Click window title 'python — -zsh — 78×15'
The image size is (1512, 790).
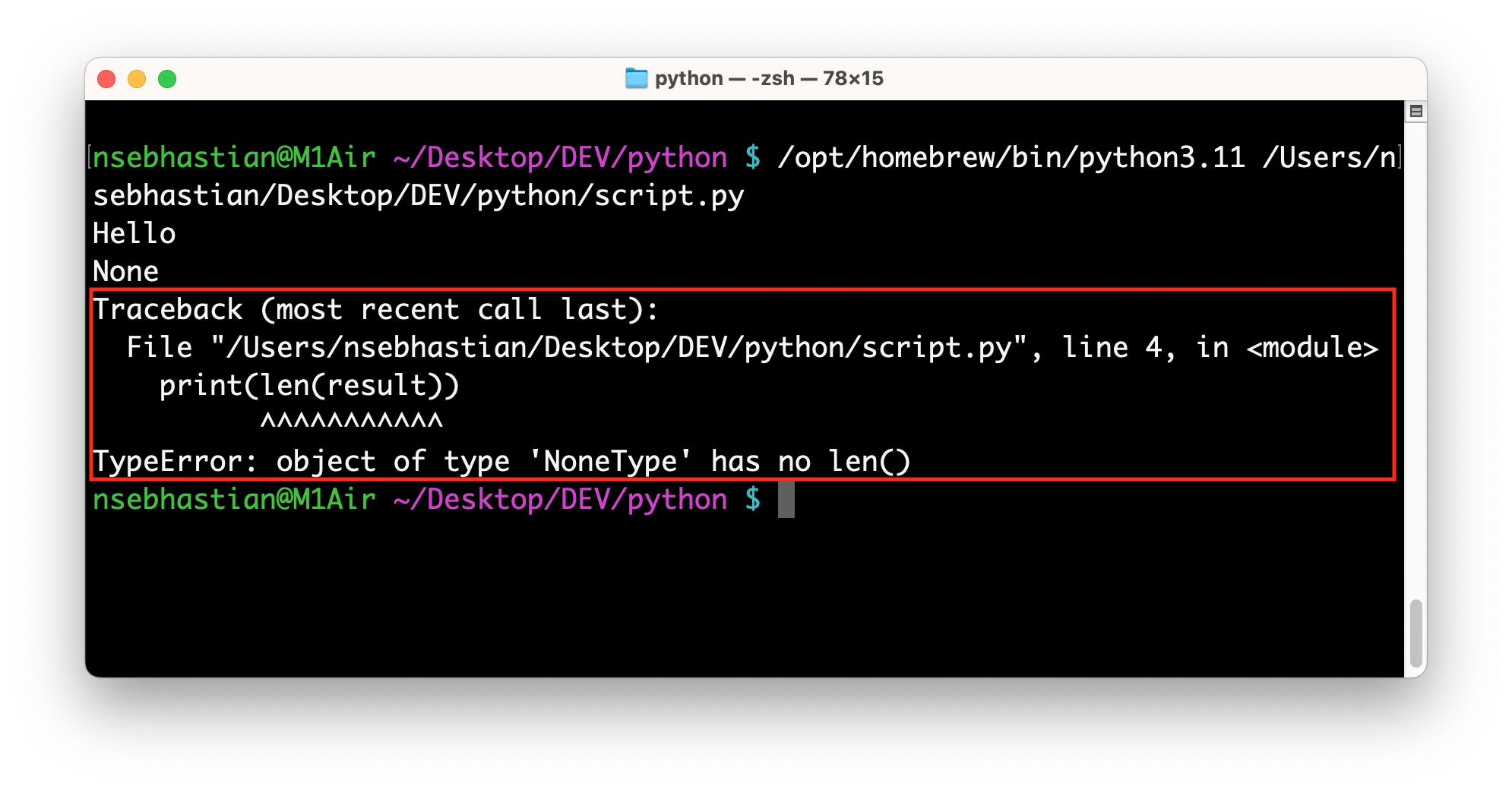coord(769,78)
